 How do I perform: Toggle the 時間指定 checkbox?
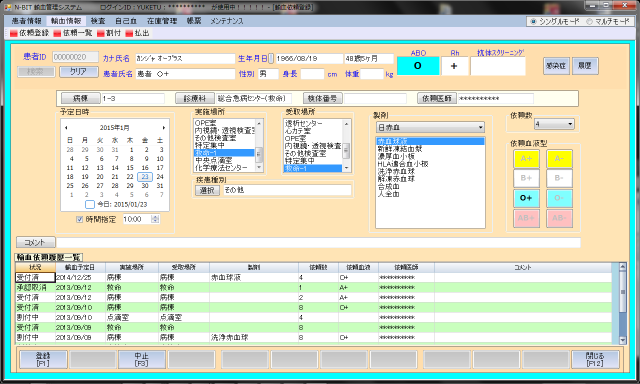pos(80,219)
